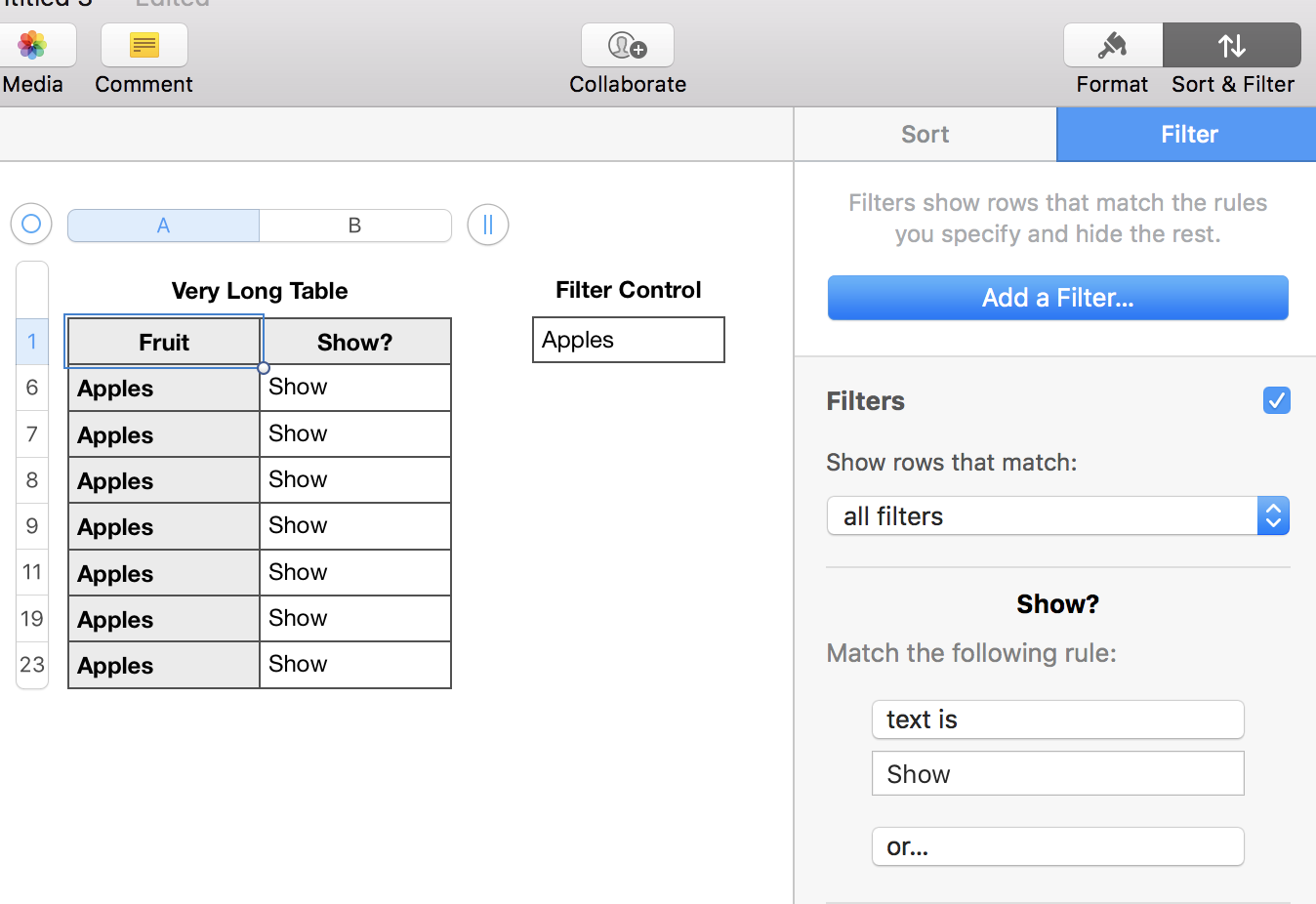Screen dimensions: 1316x904
Task: Toggle the Sort & Filter arrows icon
Action: tap(1232, 45)
